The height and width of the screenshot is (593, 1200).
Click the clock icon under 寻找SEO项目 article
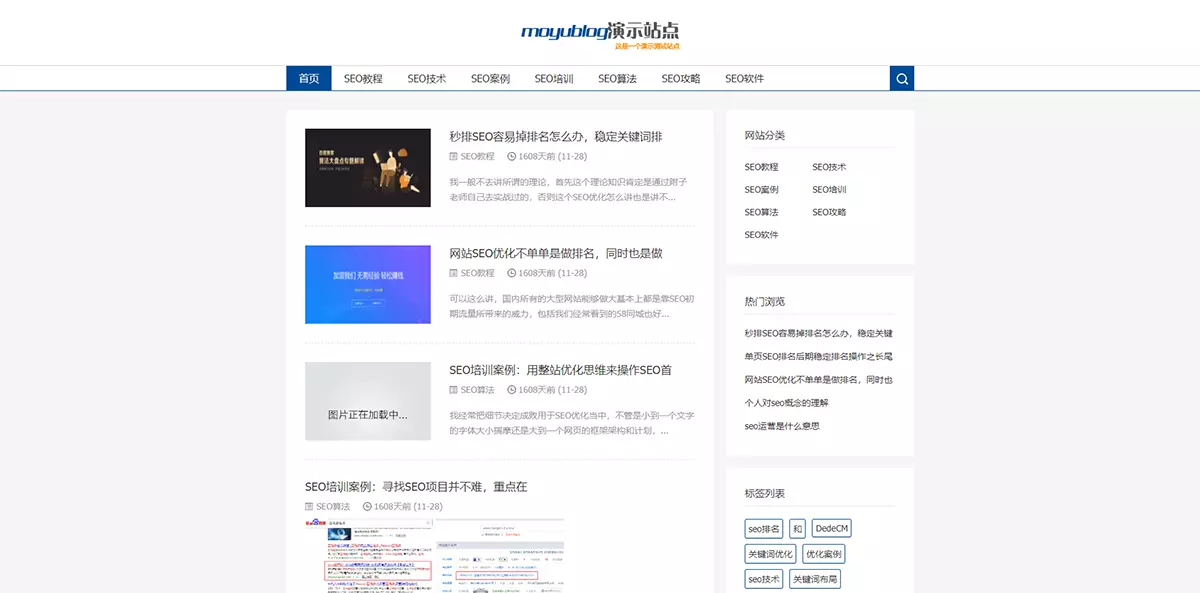(368, 507)
